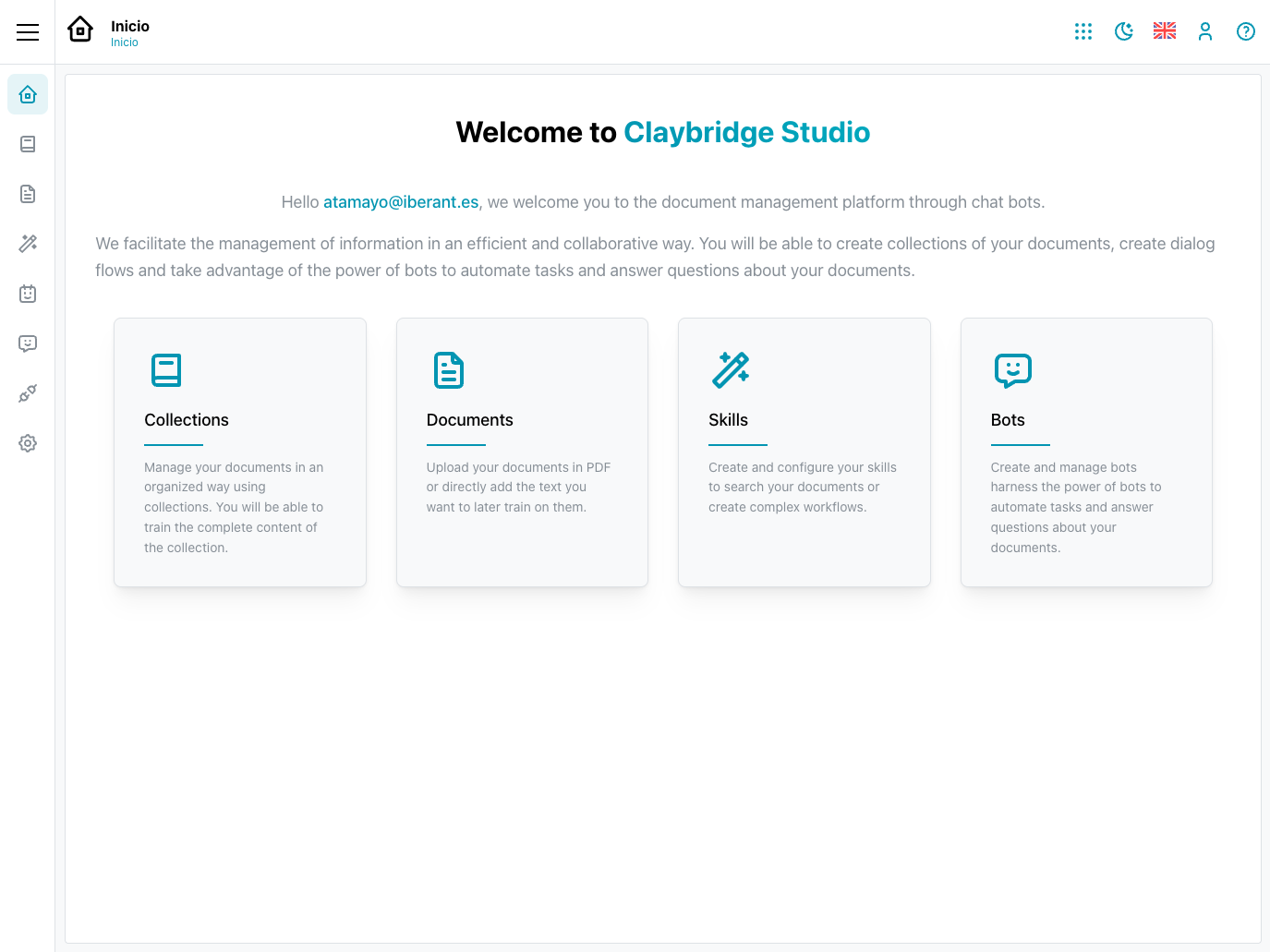Open Skills from the sidebar magic wand icon
1270x952 pixels.
pyautogui.click(x=28, y=244)
